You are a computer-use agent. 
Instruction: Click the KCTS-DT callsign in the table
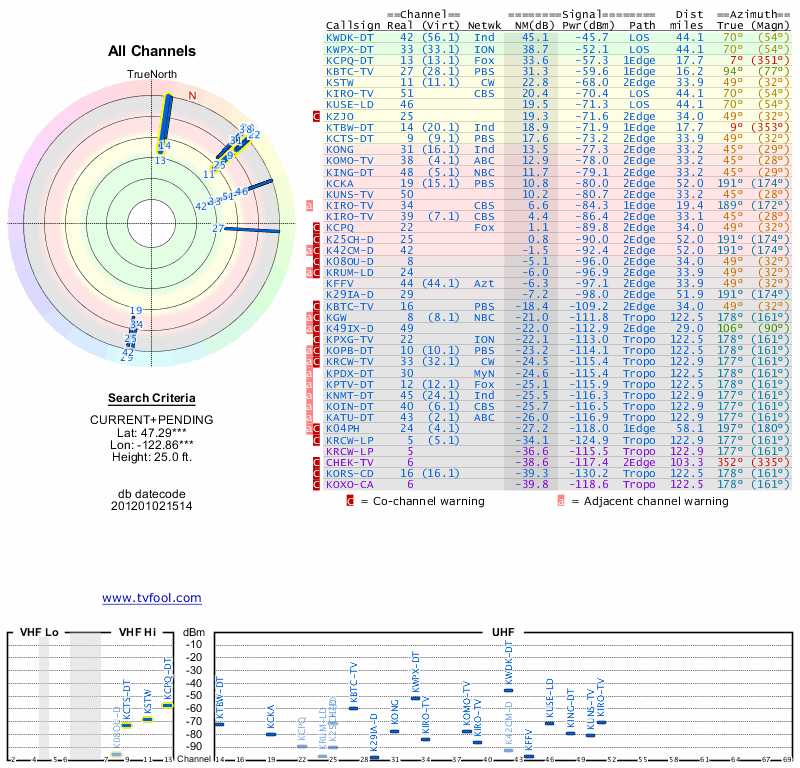click(x=350, y=138)
